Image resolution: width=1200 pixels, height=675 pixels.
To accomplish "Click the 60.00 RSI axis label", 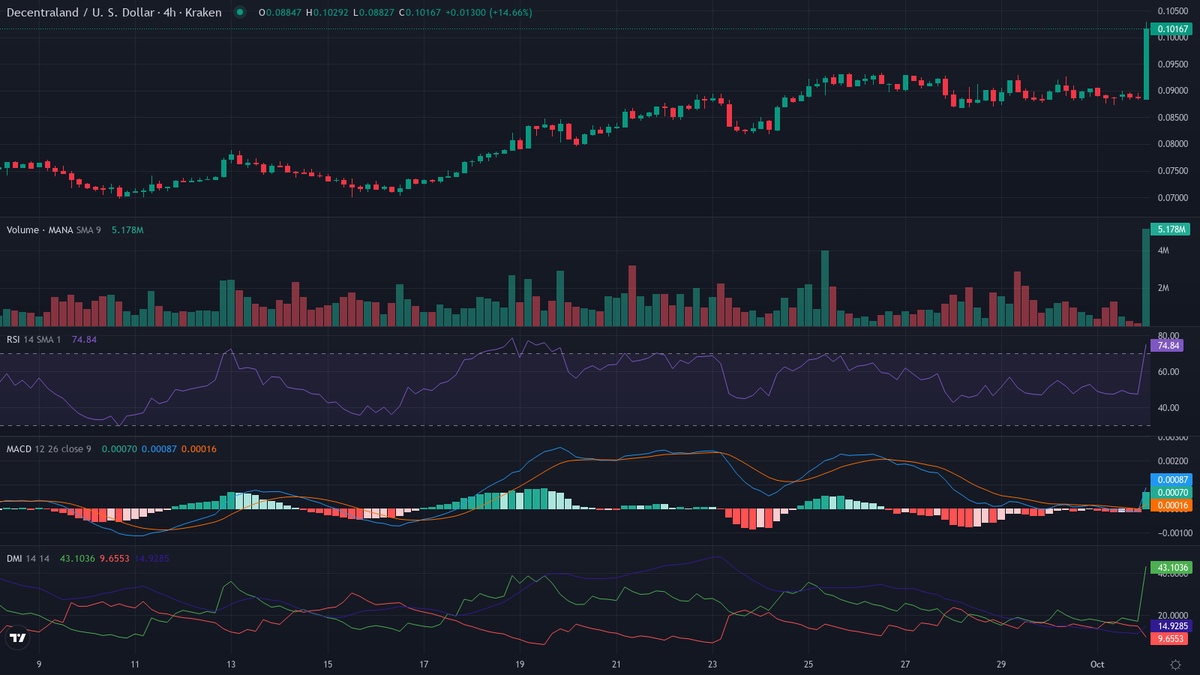I will coord(1168,372).
